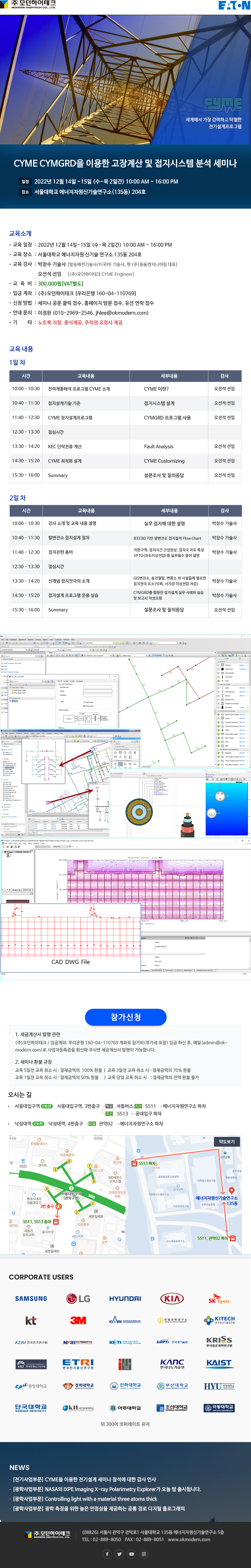Click the KITECH corporate logo
The image size is (251, 1568).
pyautogui.click(x=220, y=1320)
